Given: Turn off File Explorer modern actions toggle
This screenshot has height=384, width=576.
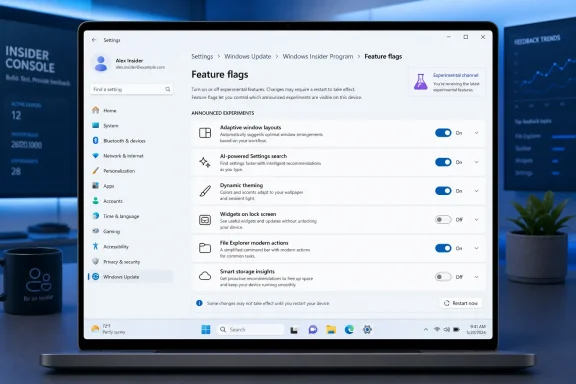Looking at the screenshot, I should (x=443, y=248).
